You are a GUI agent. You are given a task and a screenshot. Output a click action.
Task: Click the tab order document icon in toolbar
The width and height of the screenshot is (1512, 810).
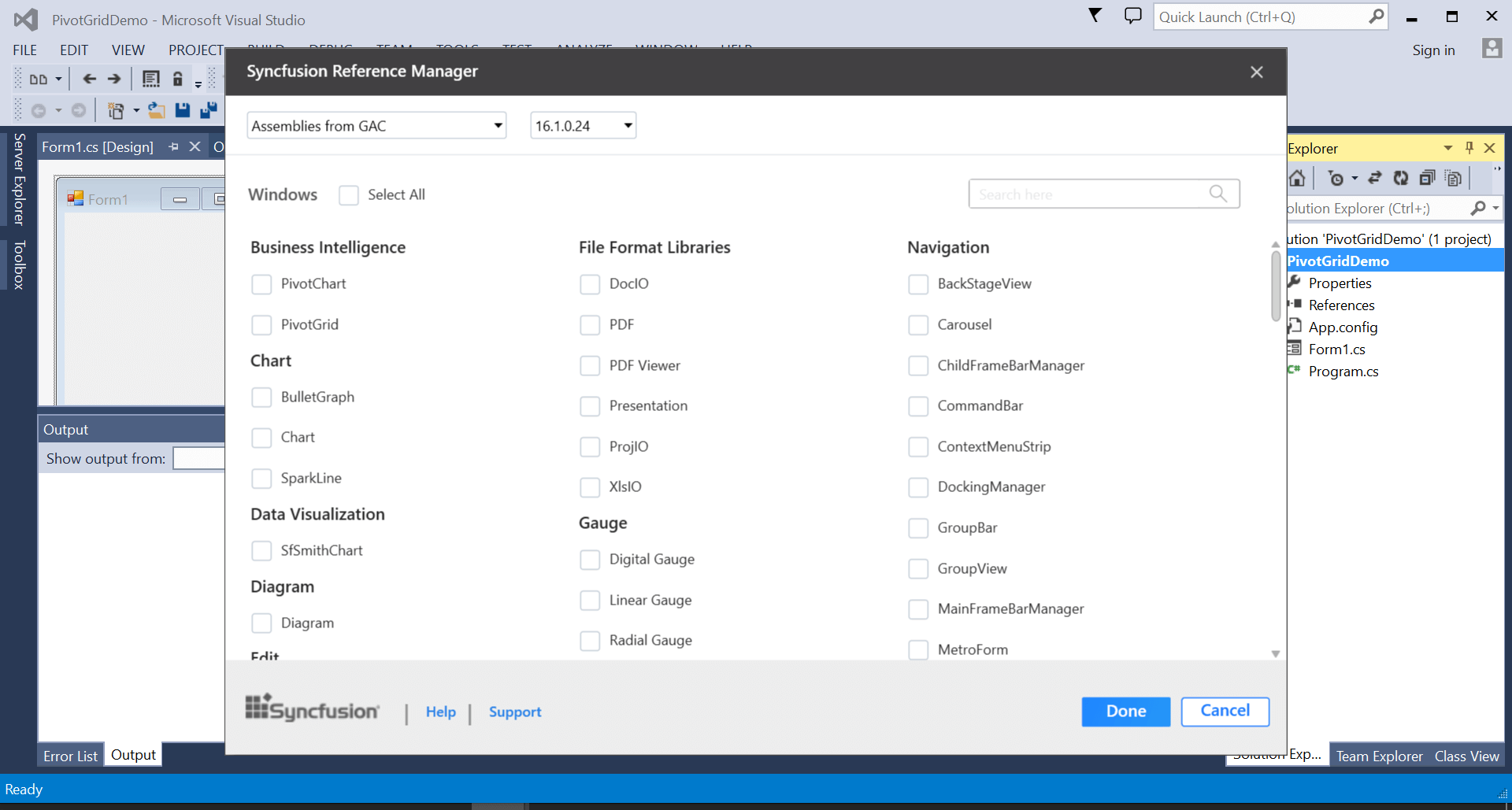click(150, 79)
